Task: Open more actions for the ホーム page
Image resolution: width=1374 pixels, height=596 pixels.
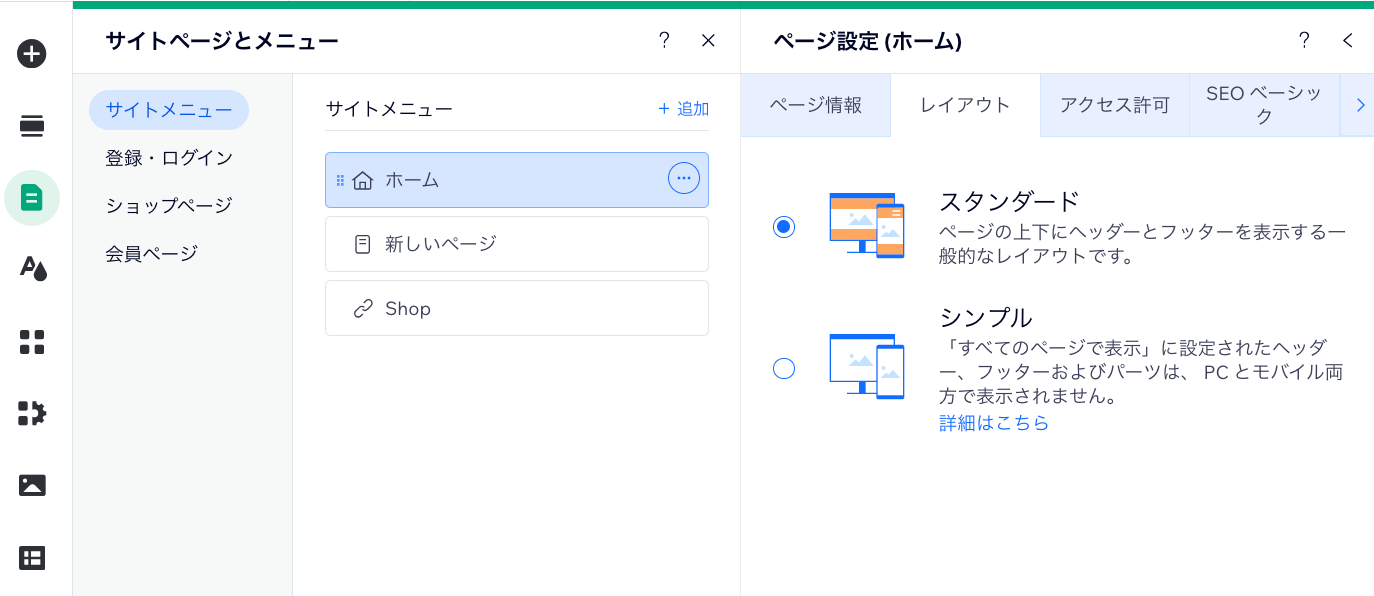Action: [x=683, y=178]
